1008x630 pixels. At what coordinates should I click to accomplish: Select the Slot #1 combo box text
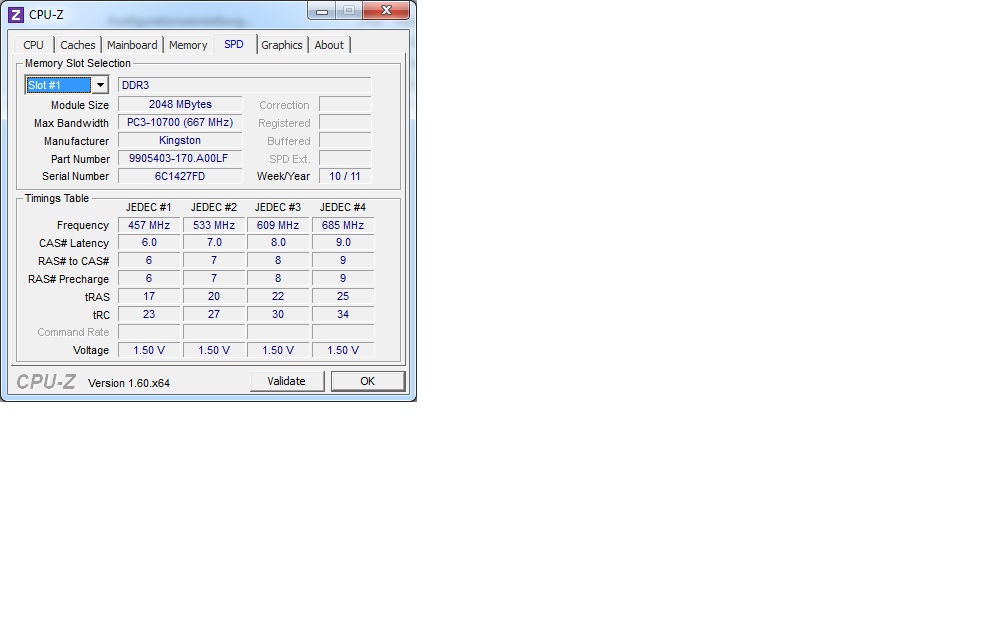click(x=58, y=85)
